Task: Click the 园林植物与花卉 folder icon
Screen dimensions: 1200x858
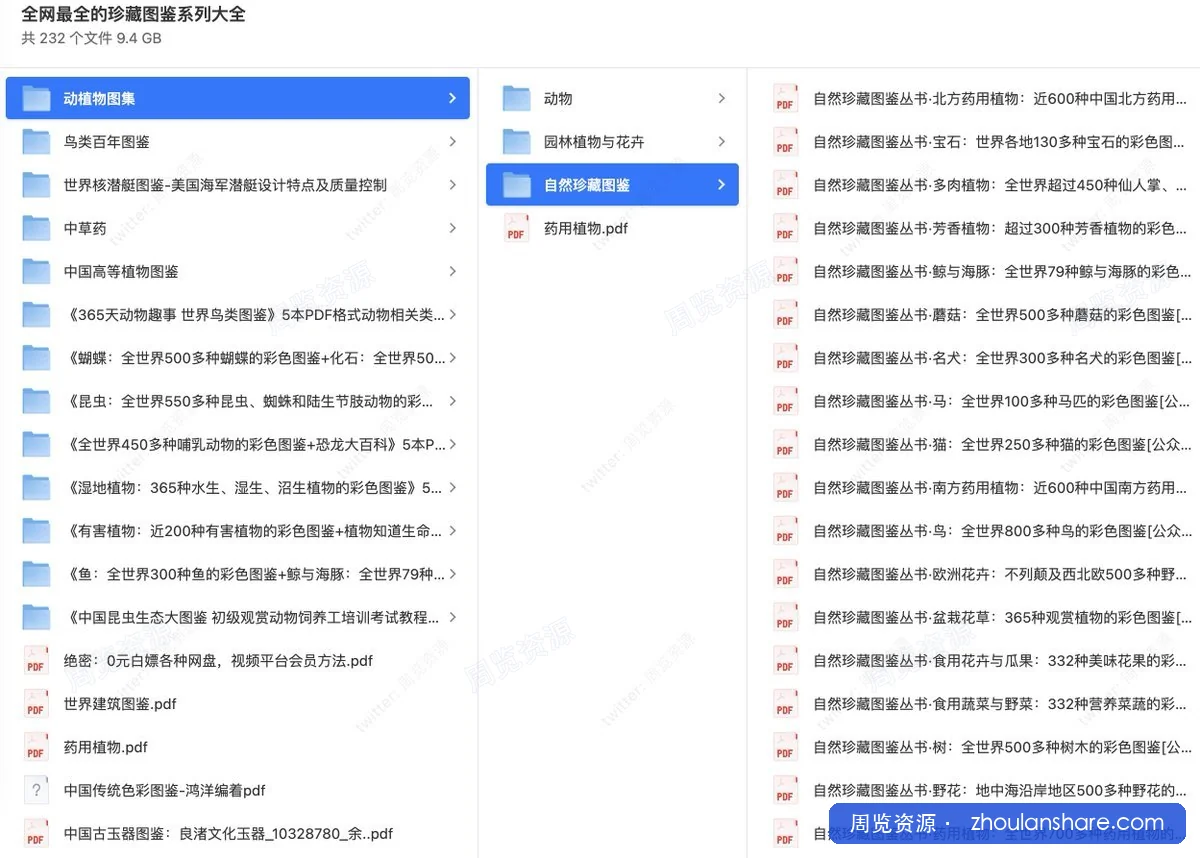Action: [516, 141]
